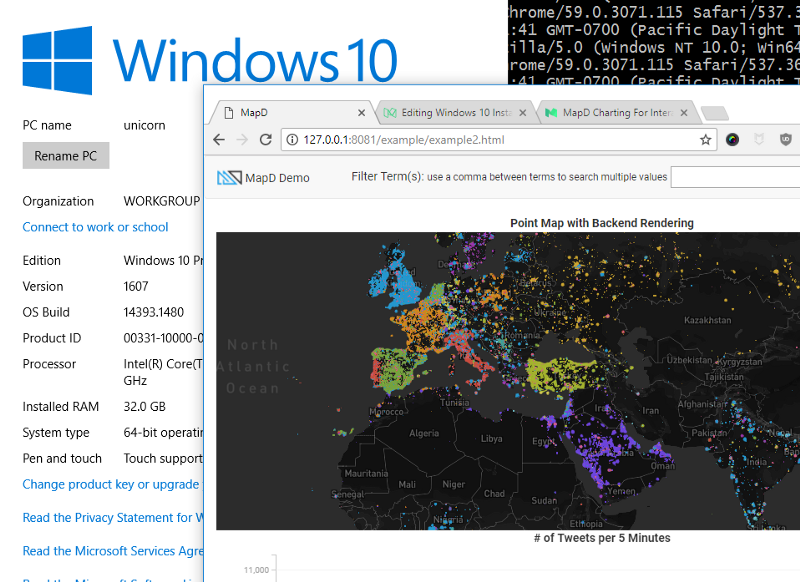This screenshot has width=800, height=582.
Task: Open Change product key or upgrade link
Action: click(112, 484)
